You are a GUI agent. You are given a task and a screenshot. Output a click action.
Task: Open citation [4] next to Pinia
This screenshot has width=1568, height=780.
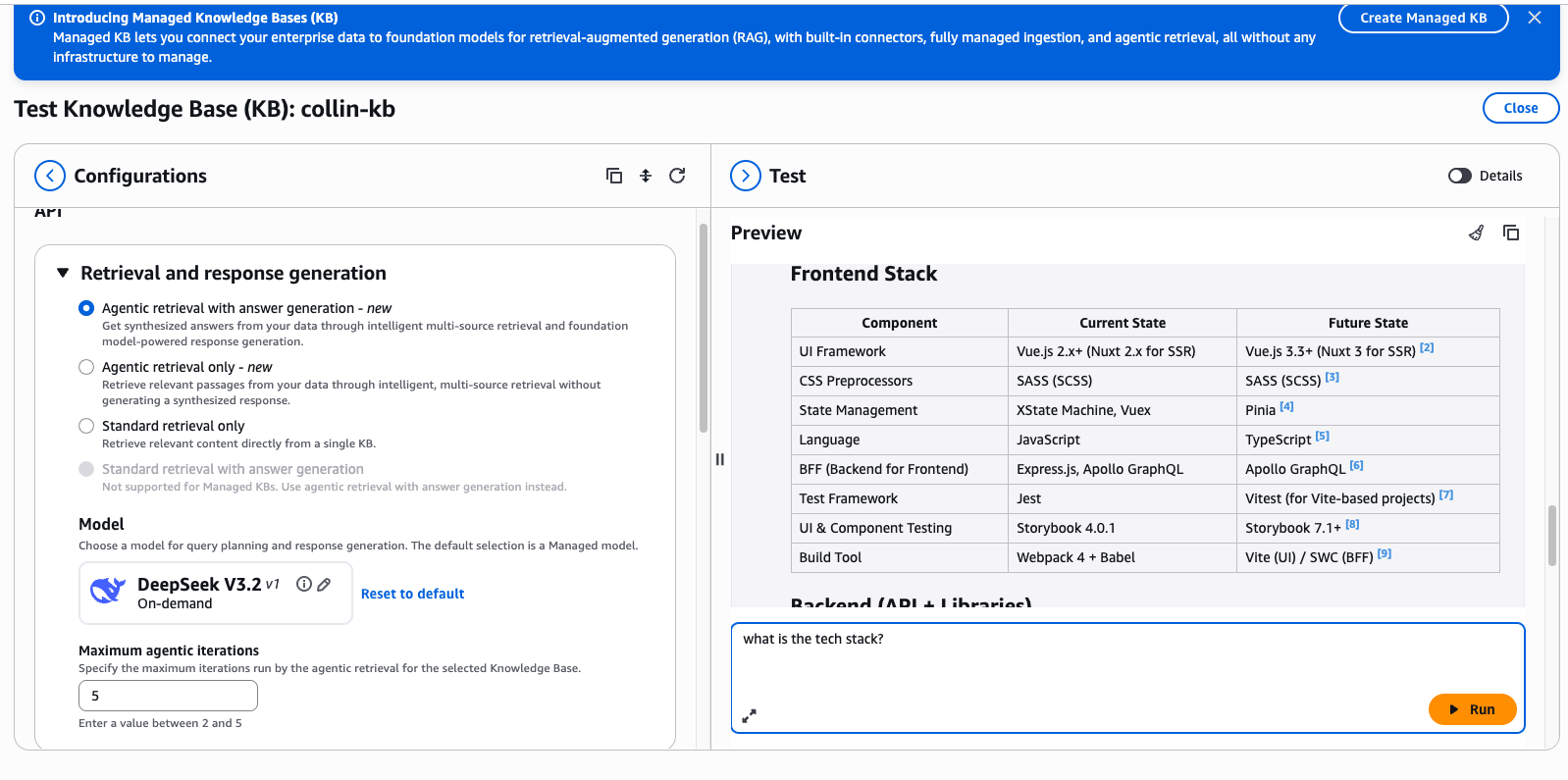1286,406
